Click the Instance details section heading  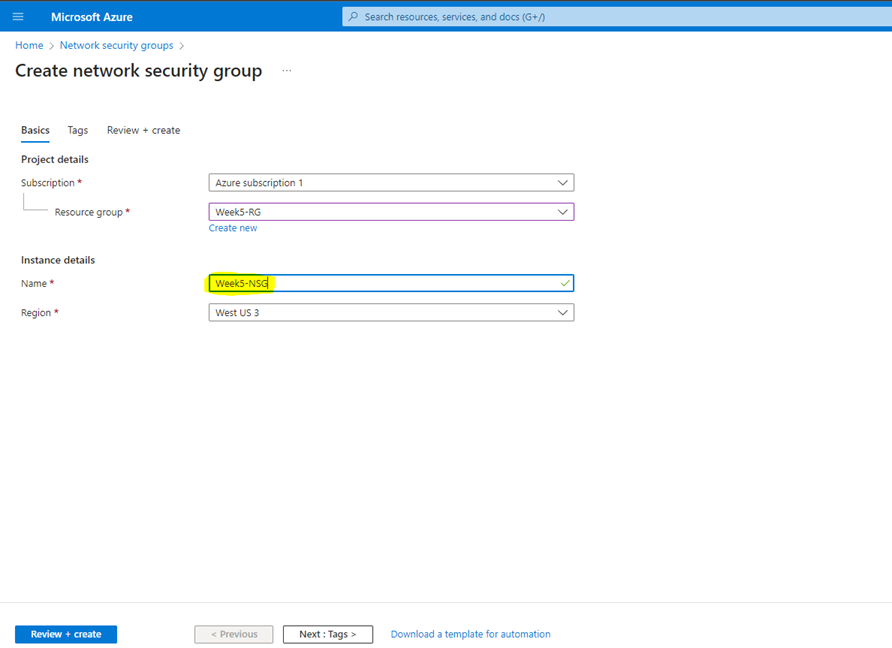[58, 260]
